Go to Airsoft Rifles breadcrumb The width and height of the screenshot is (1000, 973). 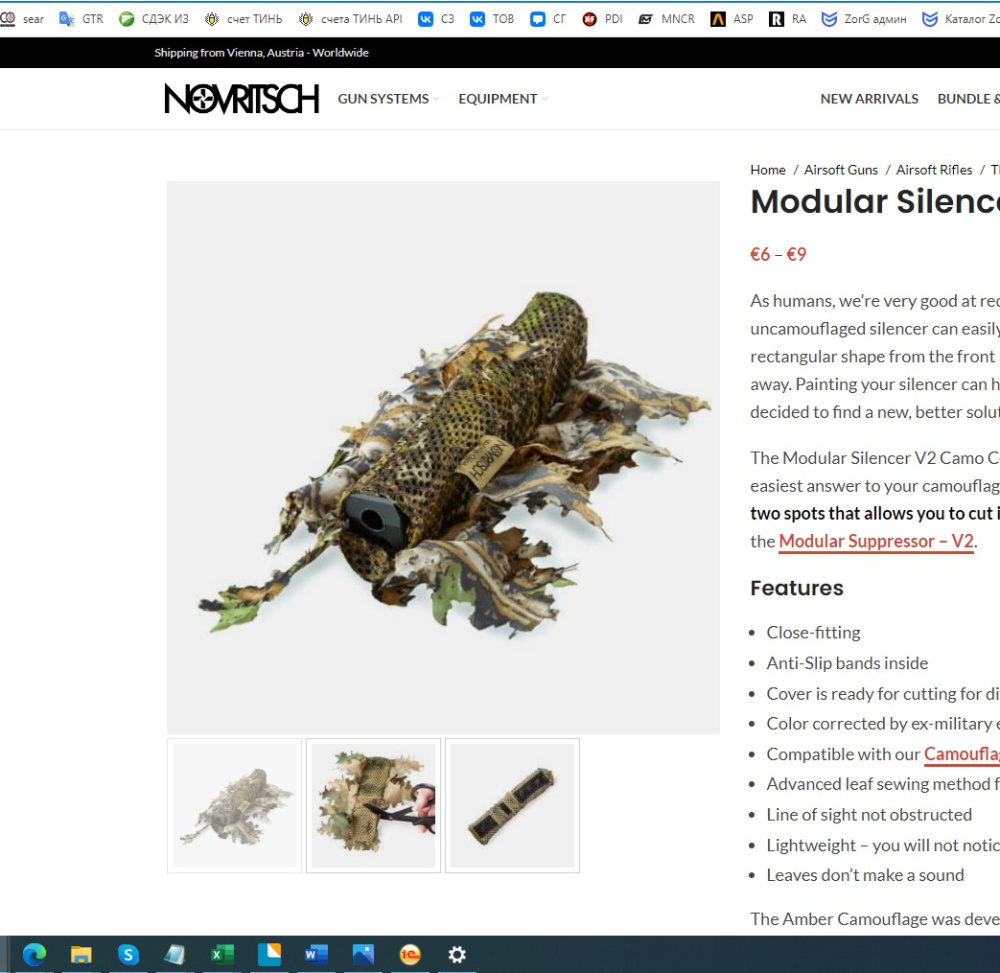click(934, 170)
